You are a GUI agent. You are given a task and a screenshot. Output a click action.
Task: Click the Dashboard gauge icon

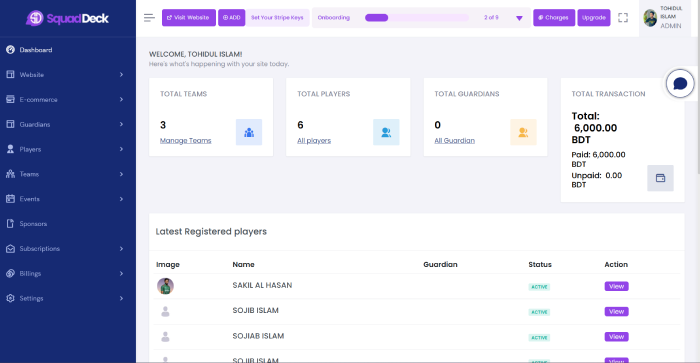point(10,50)
